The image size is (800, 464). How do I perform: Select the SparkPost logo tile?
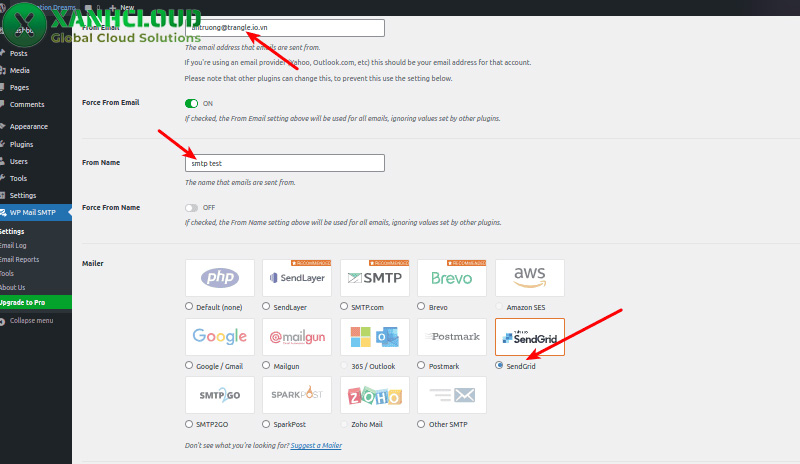click(297, 395)
